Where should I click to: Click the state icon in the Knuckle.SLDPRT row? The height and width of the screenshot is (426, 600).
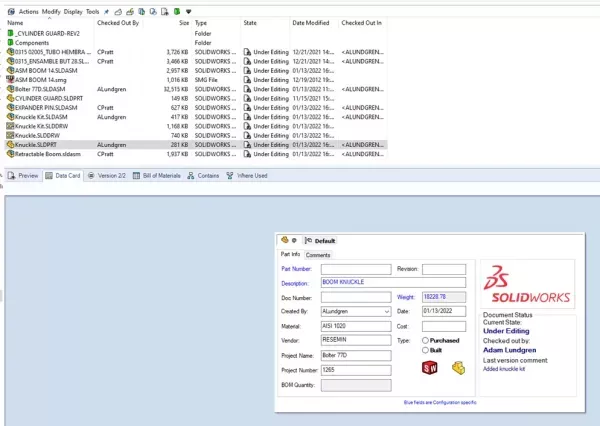[x=247, y=145]
